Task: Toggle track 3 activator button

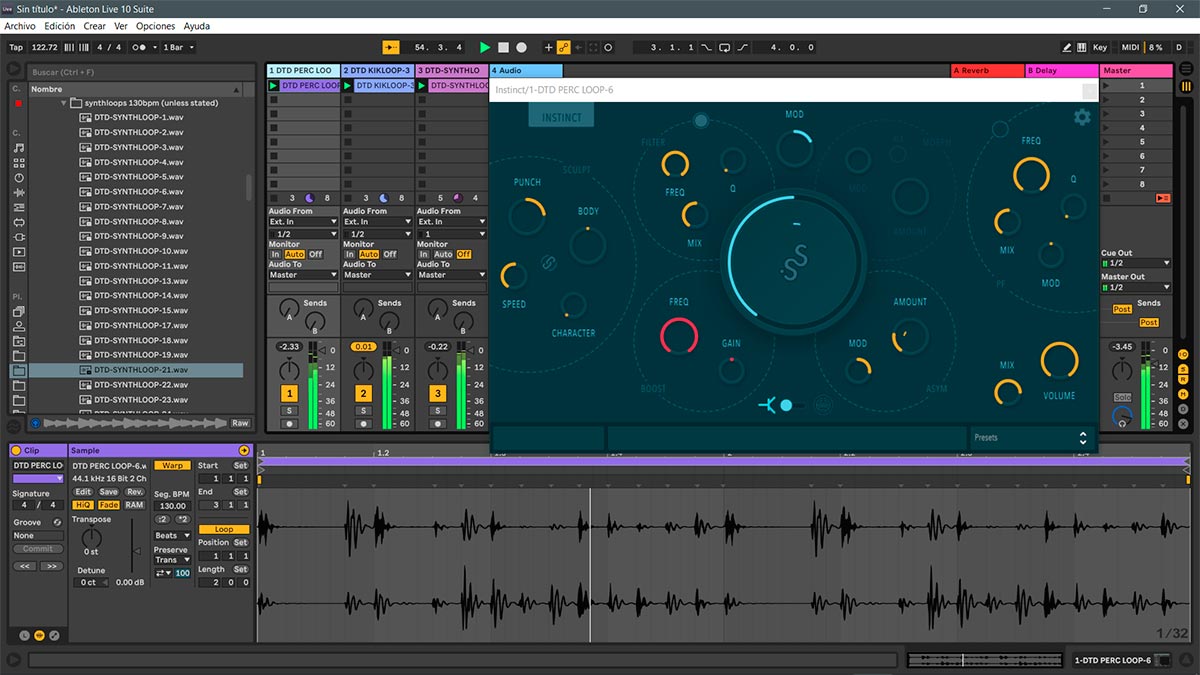Action: point(437,393)
